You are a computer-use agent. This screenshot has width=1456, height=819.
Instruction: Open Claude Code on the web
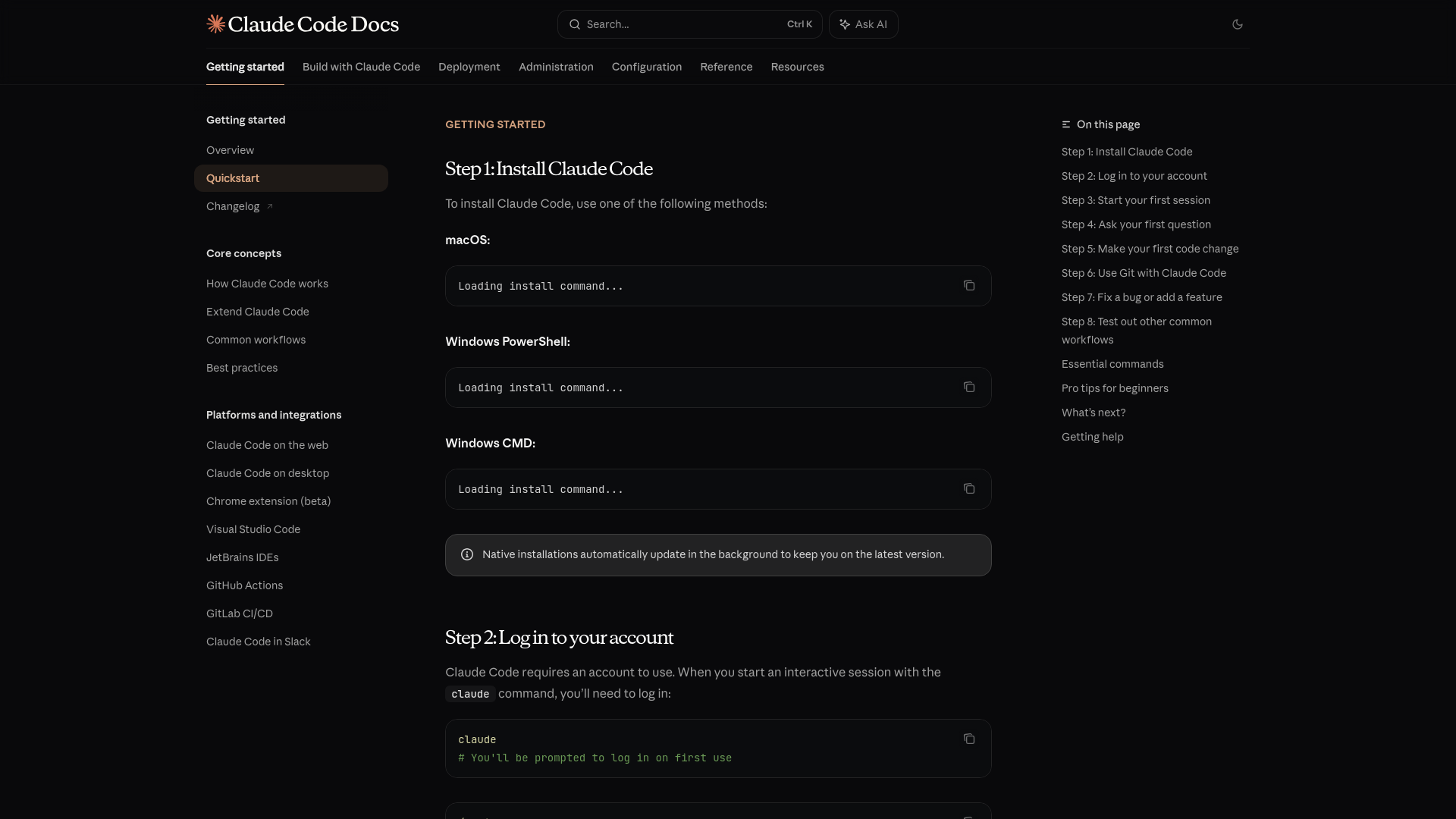(291, 445)
